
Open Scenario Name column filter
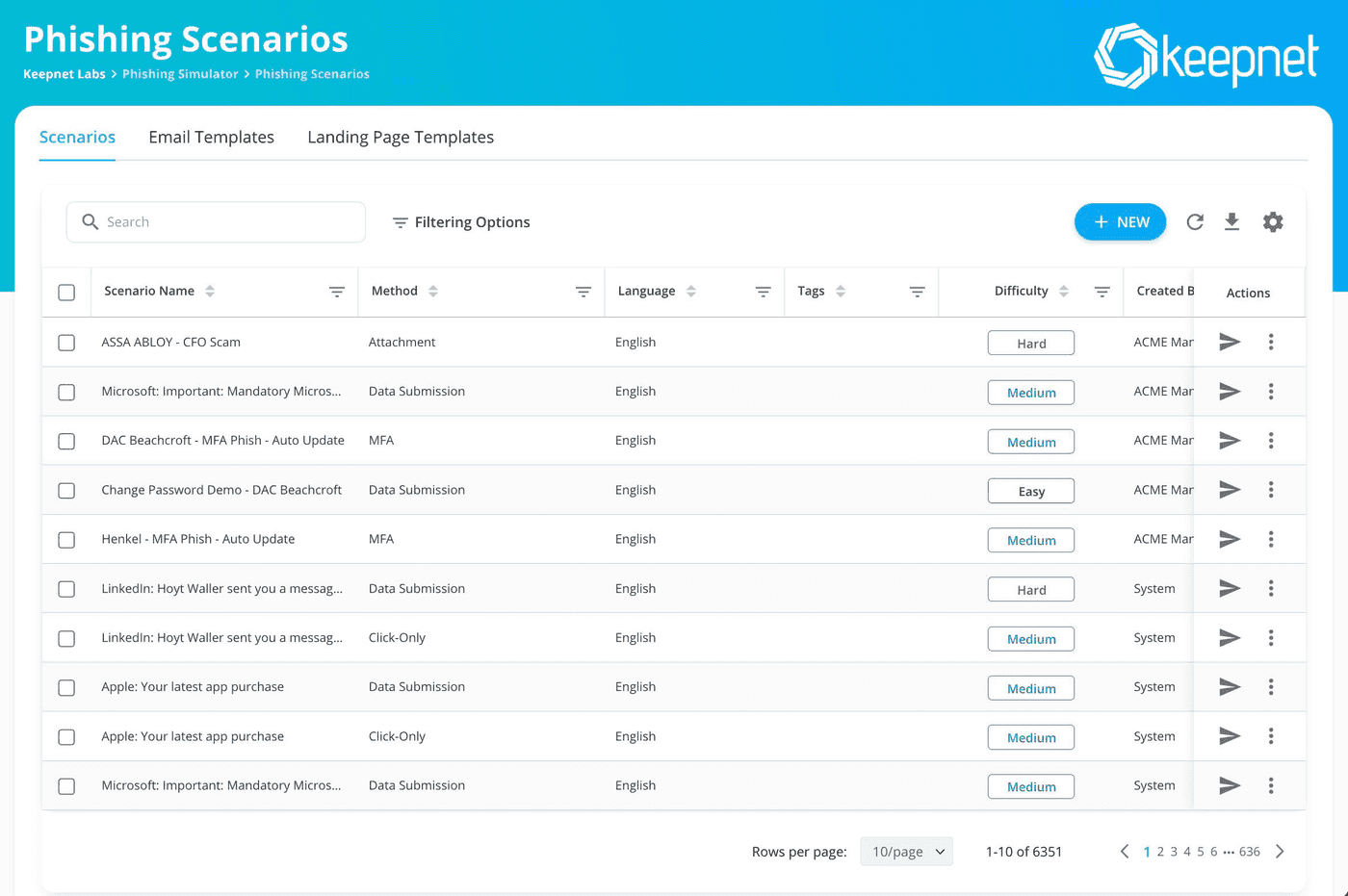click(x=337, y=292)
